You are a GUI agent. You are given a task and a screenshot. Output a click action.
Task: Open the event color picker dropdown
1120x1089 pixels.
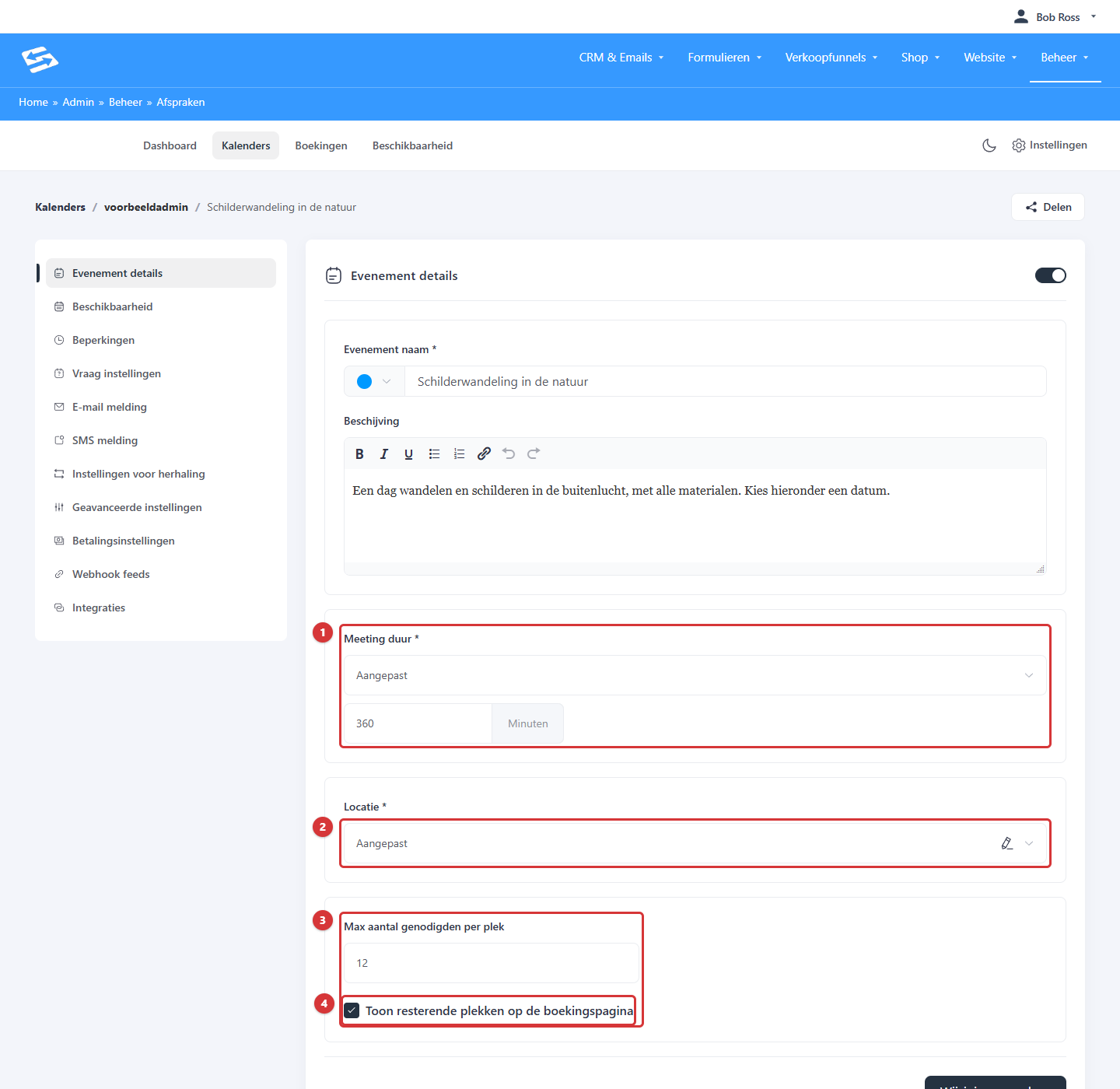tap(374, 381)
